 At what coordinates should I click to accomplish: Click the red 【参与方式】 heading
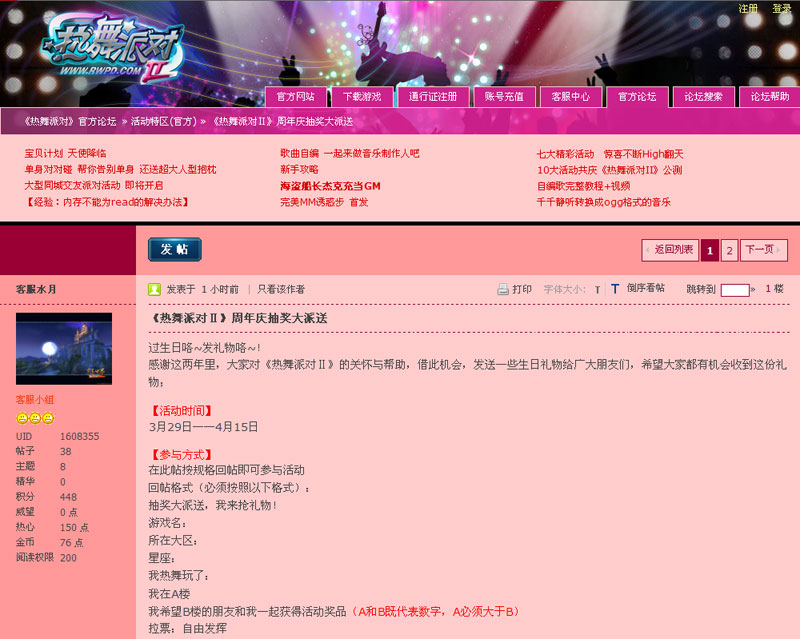[x=181, y=455]
